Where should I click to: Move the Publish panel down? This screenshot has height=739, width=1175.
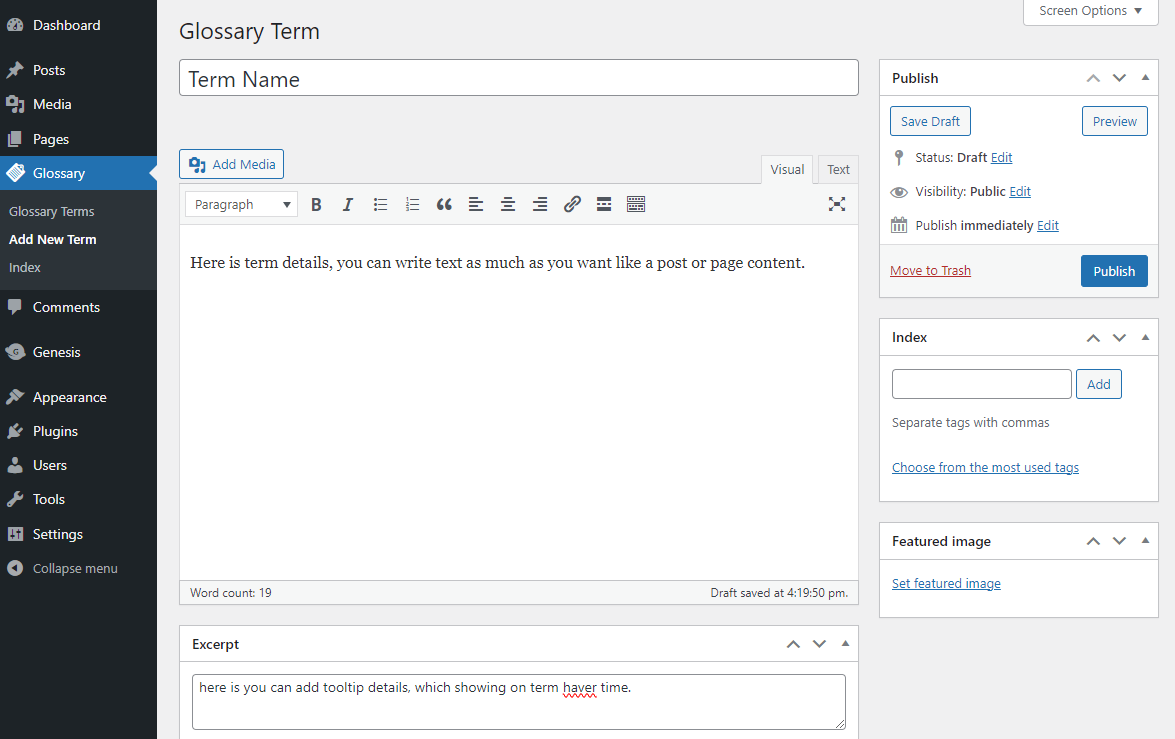pyautogui.click(x=1120, y=78)
